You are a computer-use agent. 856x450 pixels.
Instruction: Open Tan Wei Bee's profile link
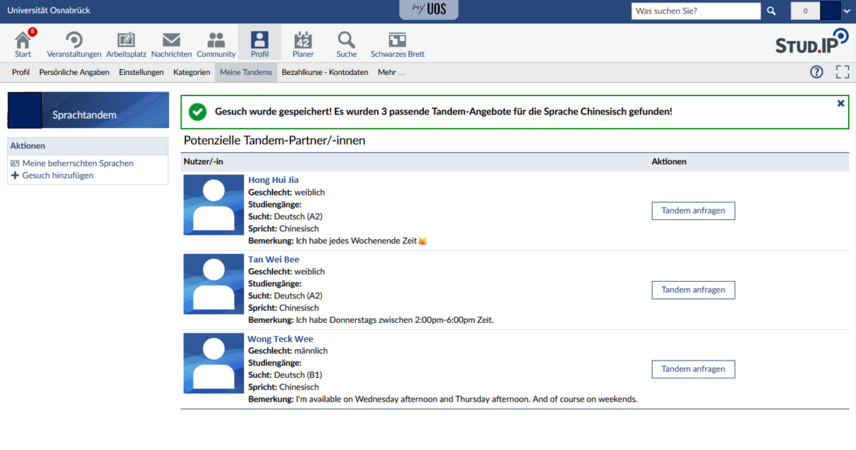point(273,259)
